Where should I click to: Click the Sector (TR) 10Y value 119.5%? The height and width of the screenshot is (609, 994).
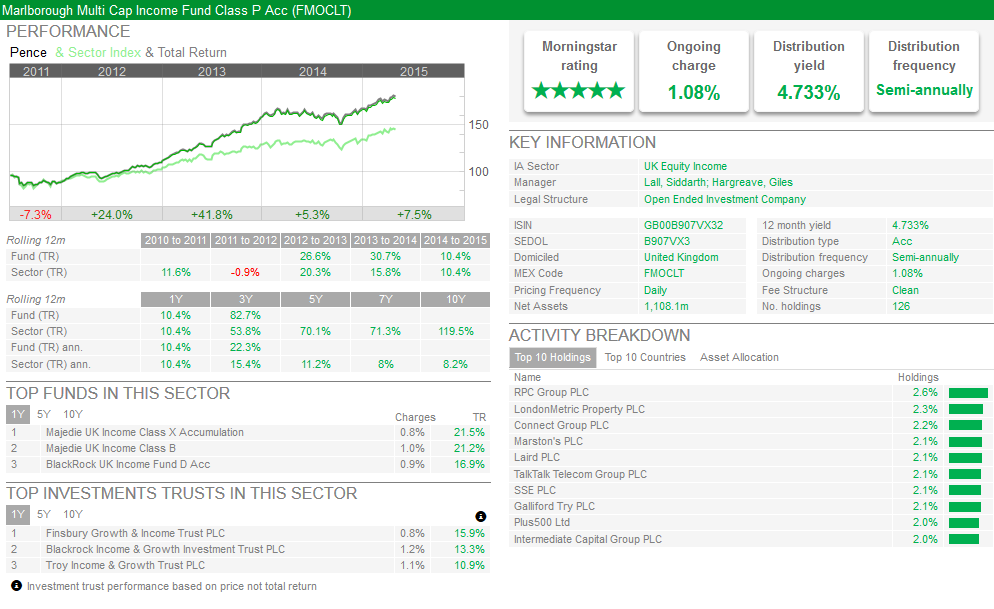tap(456, 331)
